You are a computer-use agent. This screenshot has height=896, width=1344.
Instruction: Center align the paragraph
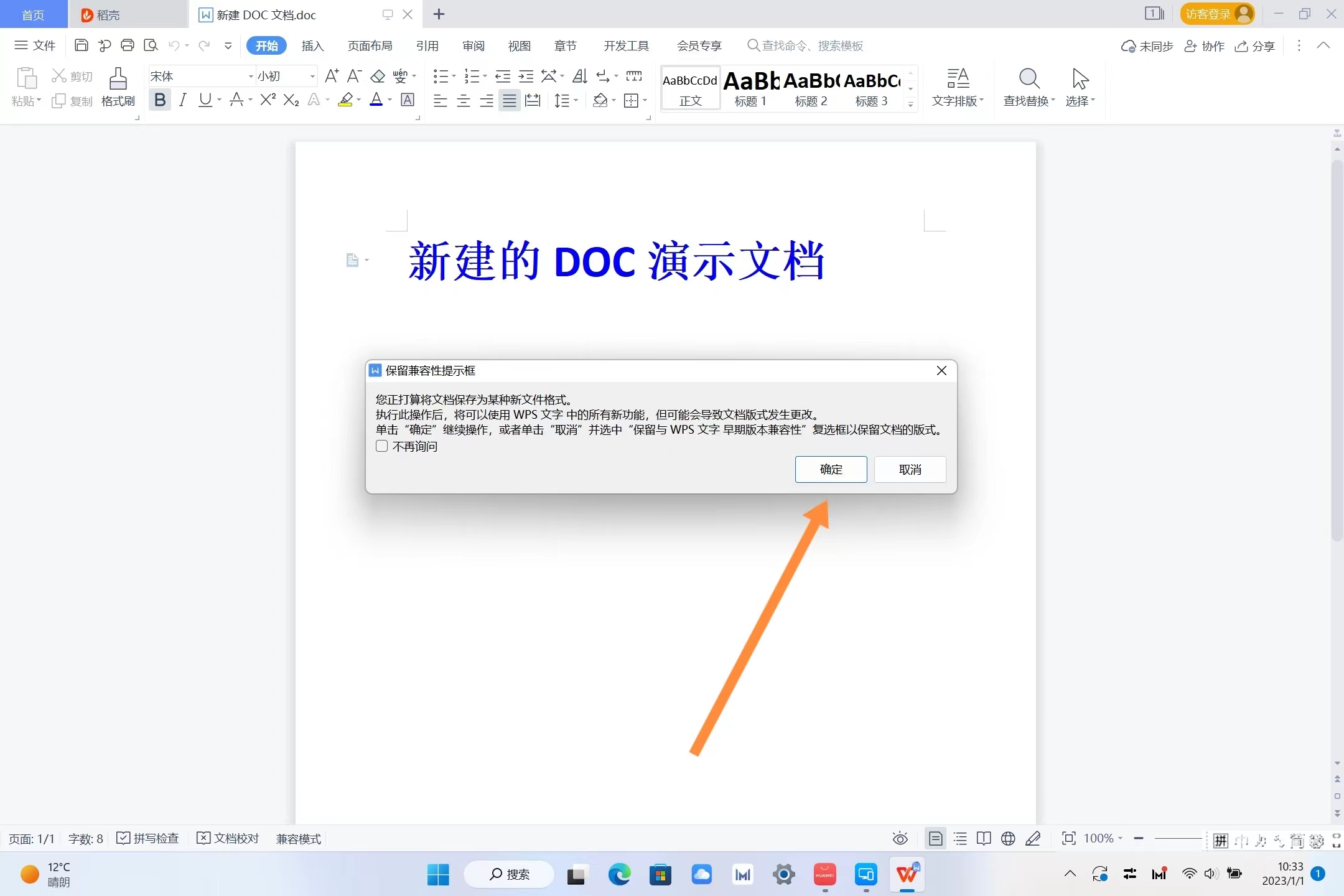click(x=463, y=100)
